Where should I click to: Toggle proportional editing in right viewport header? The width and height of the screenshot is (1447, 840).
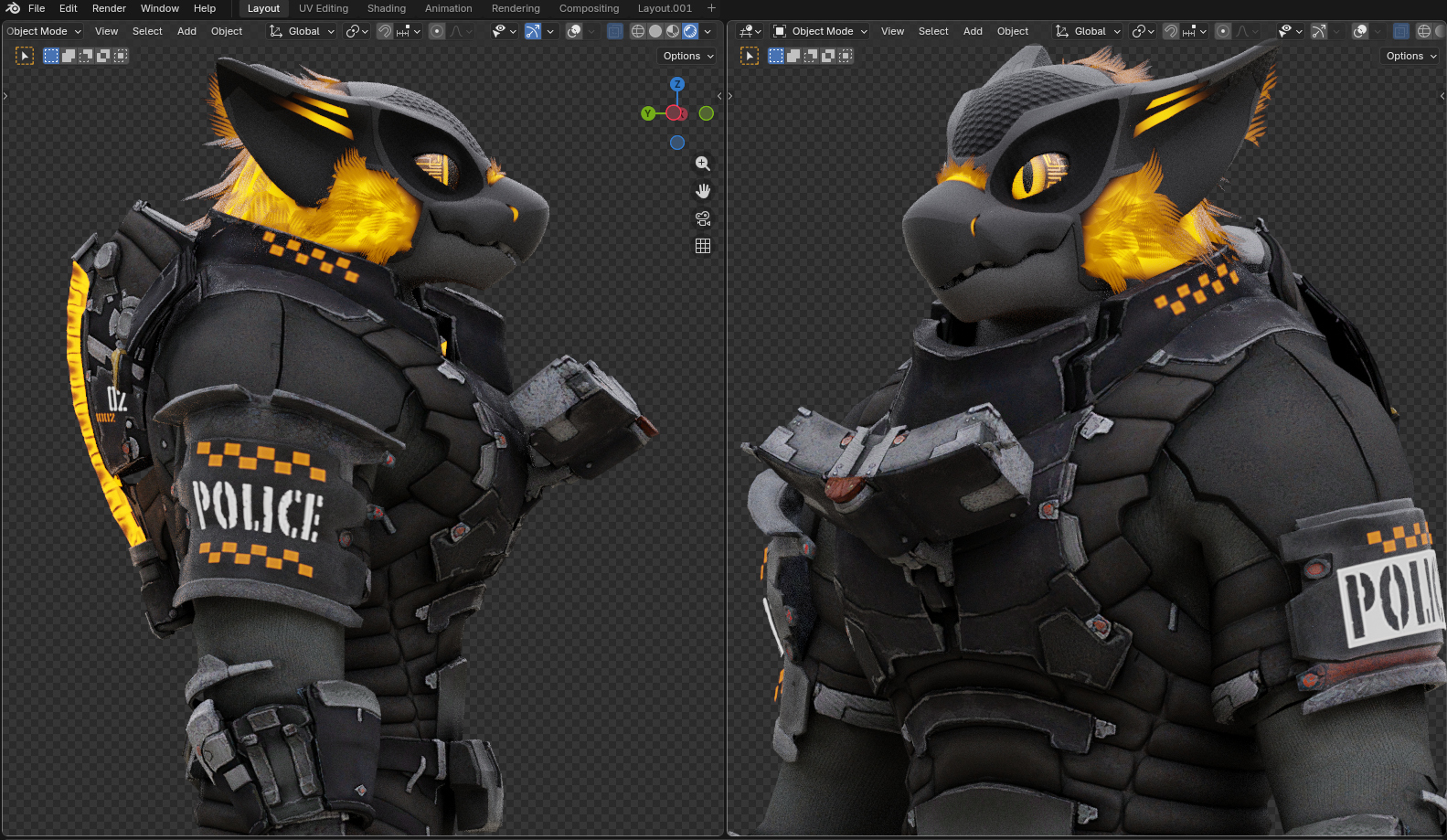(x=1222, y=31)
